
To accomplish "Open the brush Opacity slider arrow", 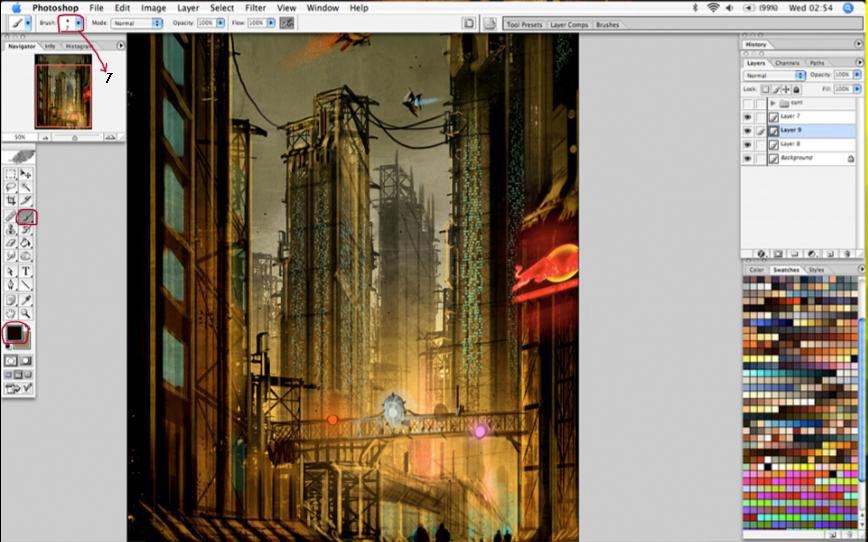I will point(220,23).
